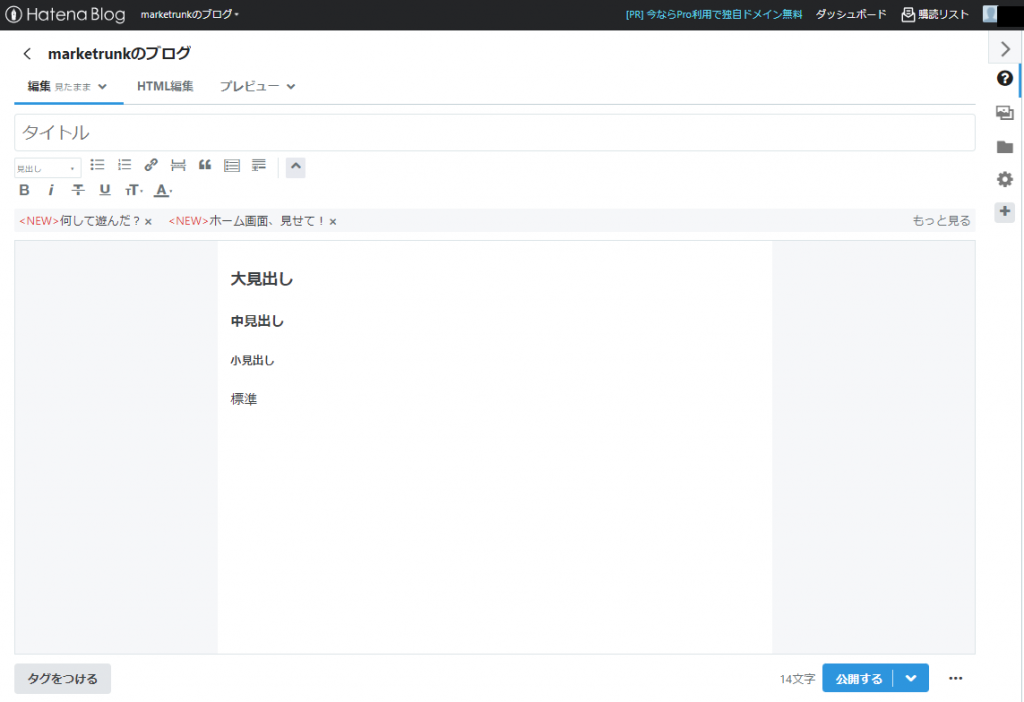1024x702 pixels.
Task: Insert a bulleted list
Action: coord(98,165)
